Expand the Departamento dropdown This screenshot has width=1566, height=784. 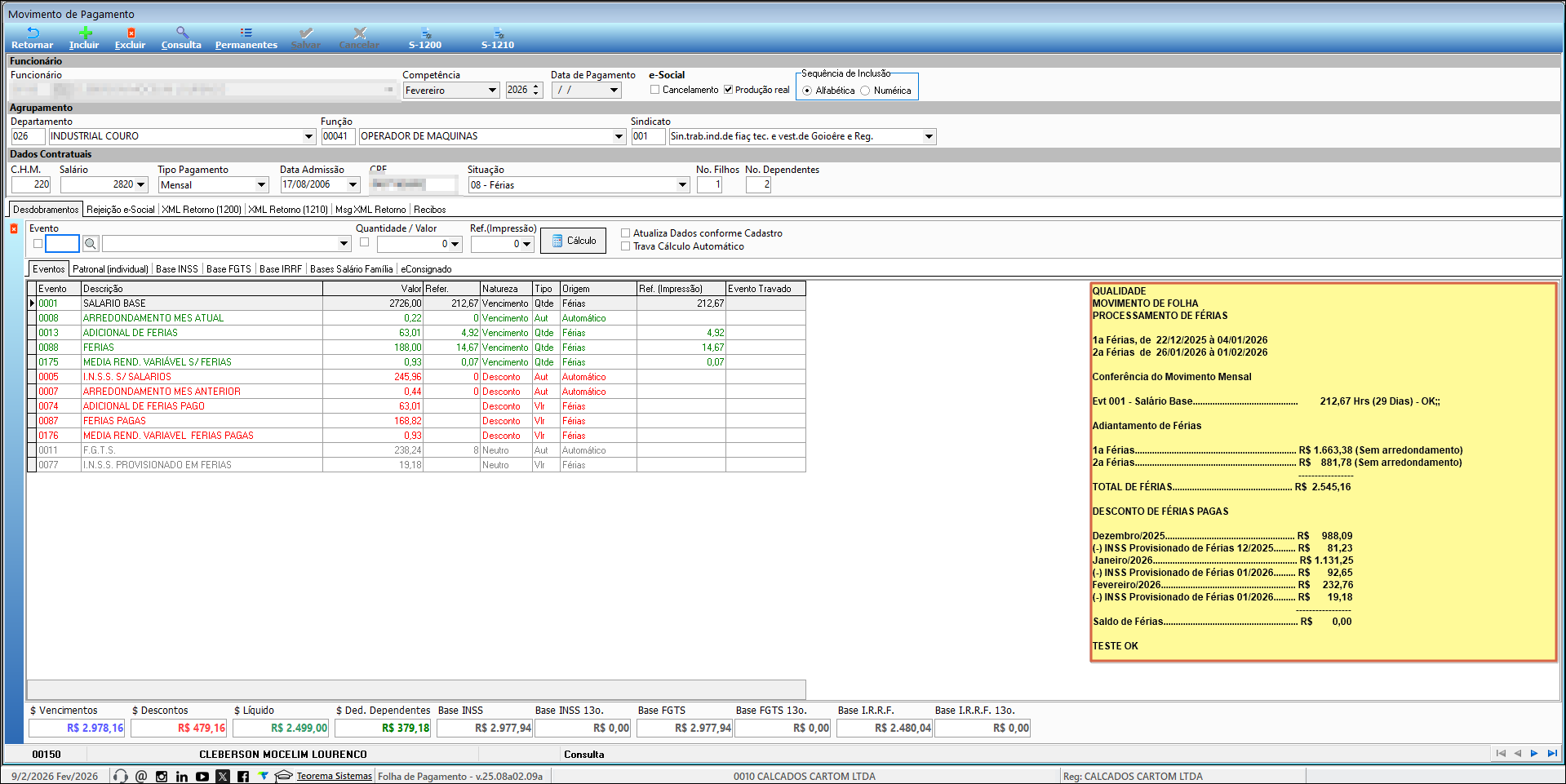coord(308,136)
